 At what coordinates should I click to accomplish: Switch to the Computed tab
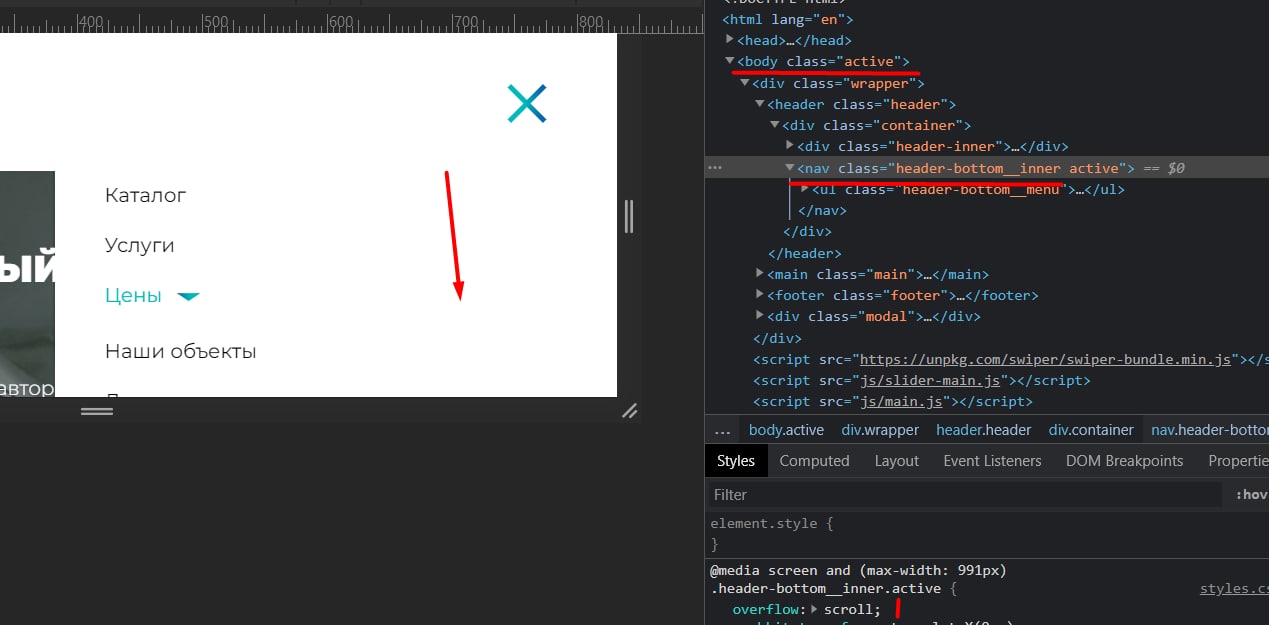[815, 461]
